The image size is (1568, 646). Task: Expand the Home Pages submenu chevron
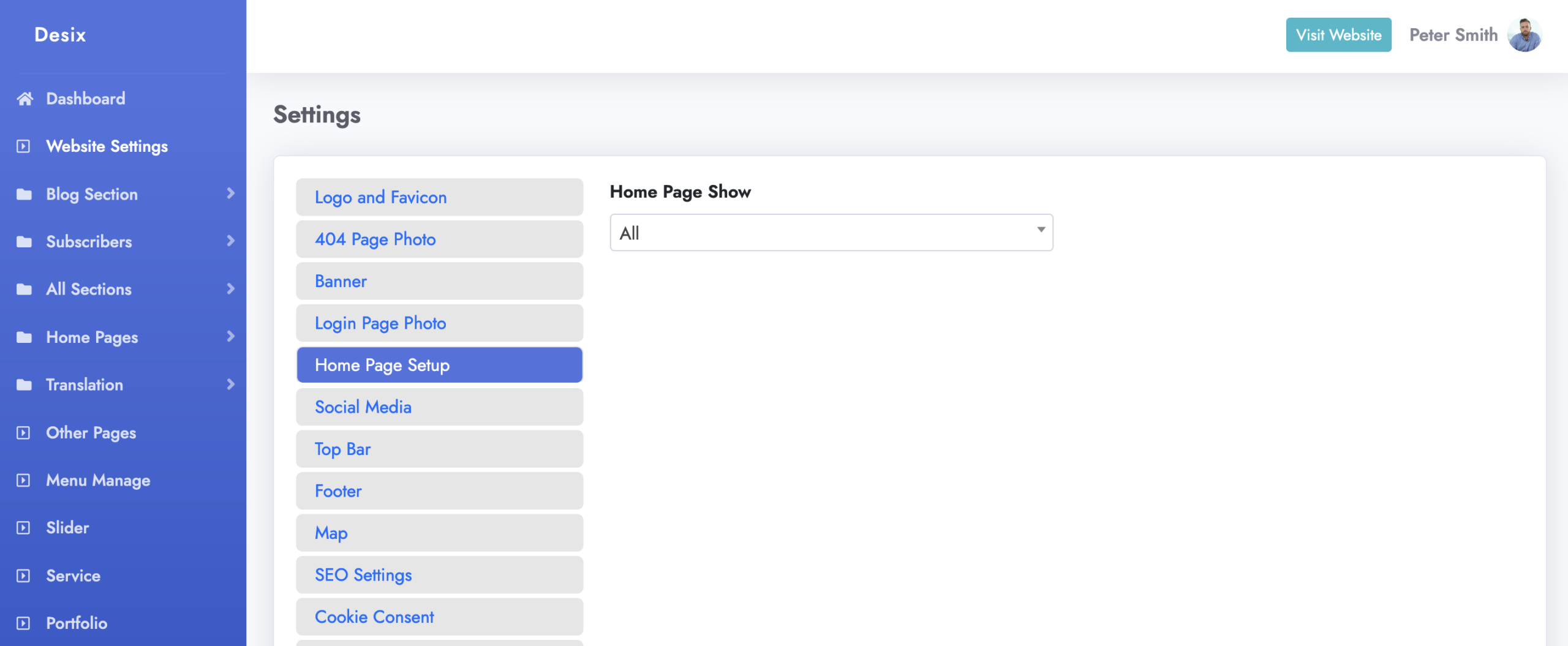[x=230, y=336]
